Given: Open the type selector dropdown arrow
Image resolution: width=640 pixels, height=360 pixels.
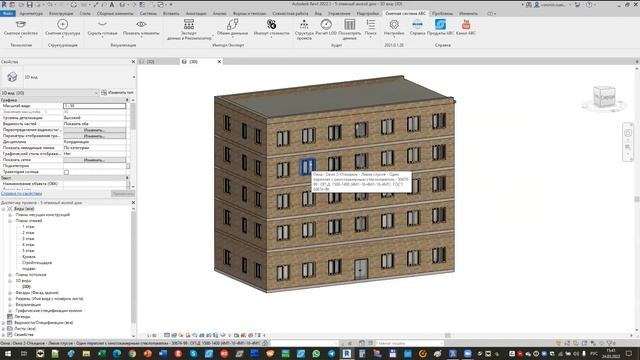Looking at the screenshot, I should coord(133,77).
